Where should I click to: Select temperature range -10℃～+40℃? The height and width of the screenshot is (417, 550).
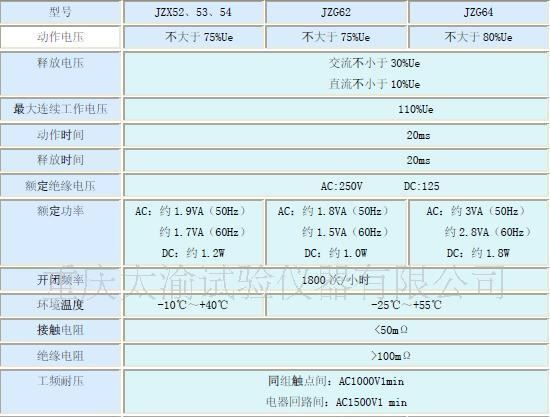click(193, 305)
